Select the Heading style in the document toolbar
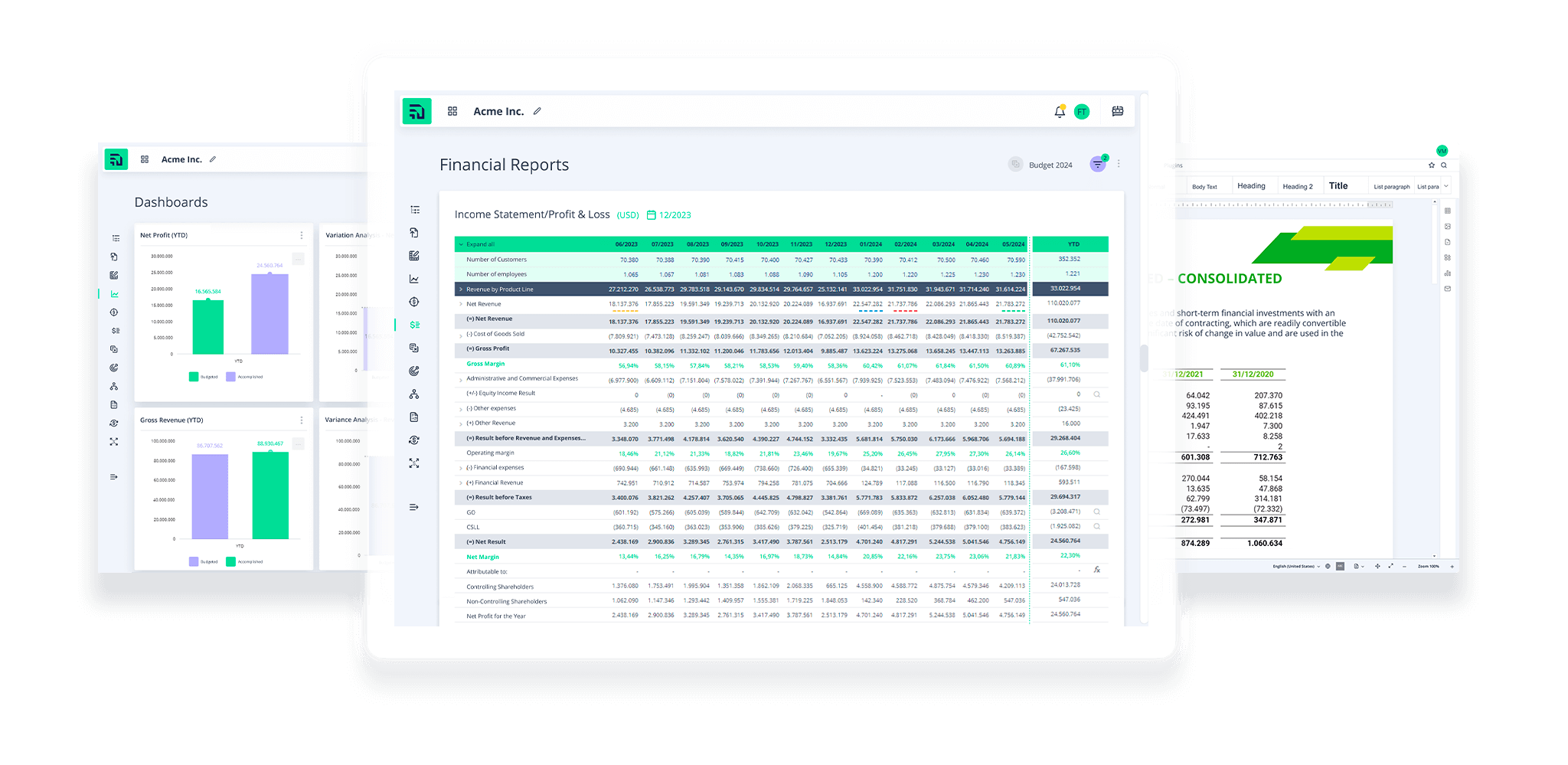This screenshot has width=1568, height=765. click(x=1251, y=185)
